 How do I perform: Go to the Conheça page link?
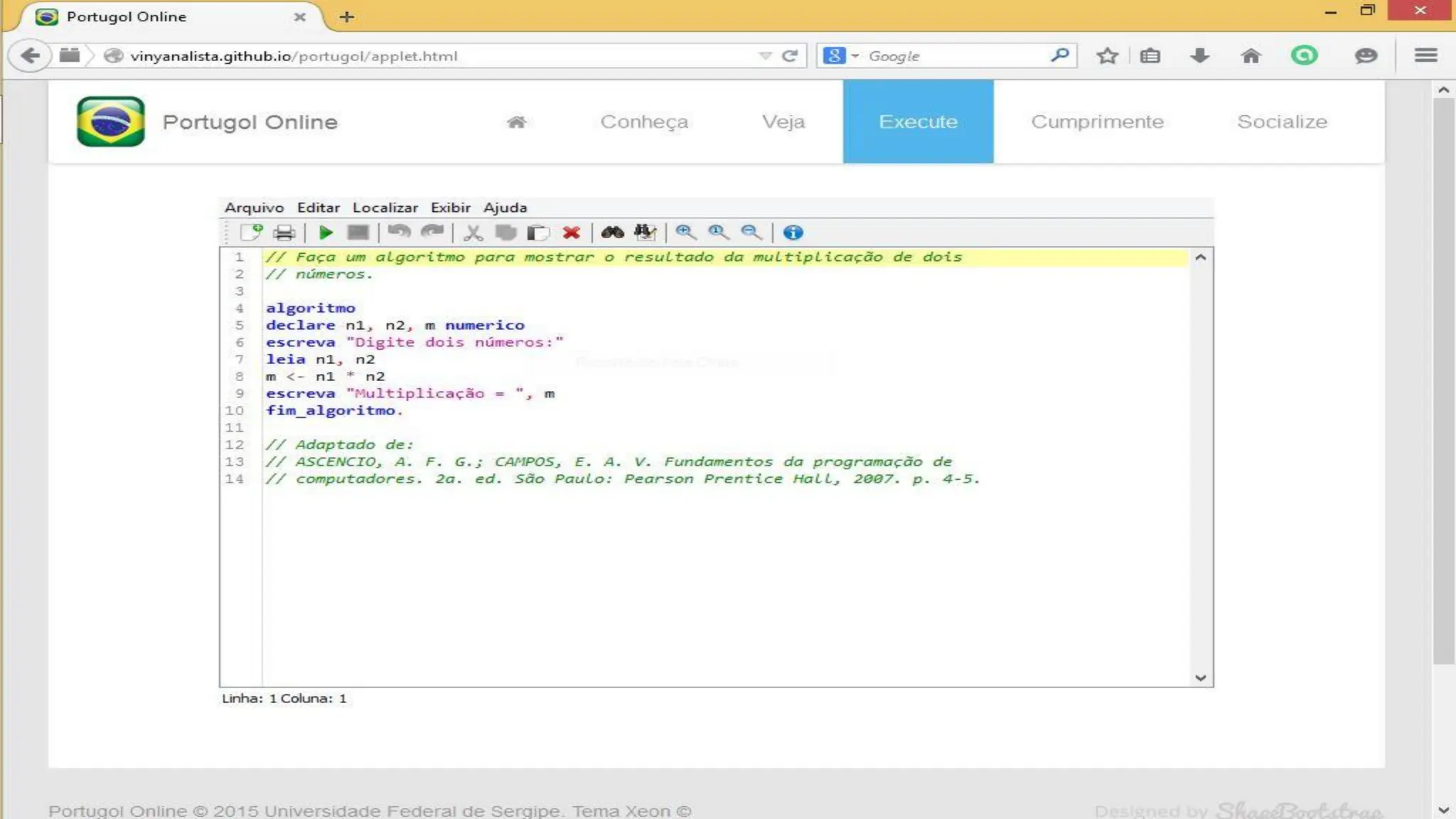point(644,122)
